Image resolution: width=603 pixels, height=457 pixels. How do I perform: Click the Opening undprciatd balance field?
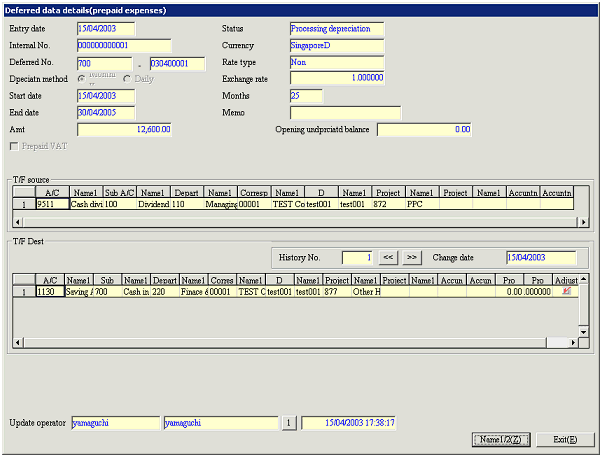(424, 130)
